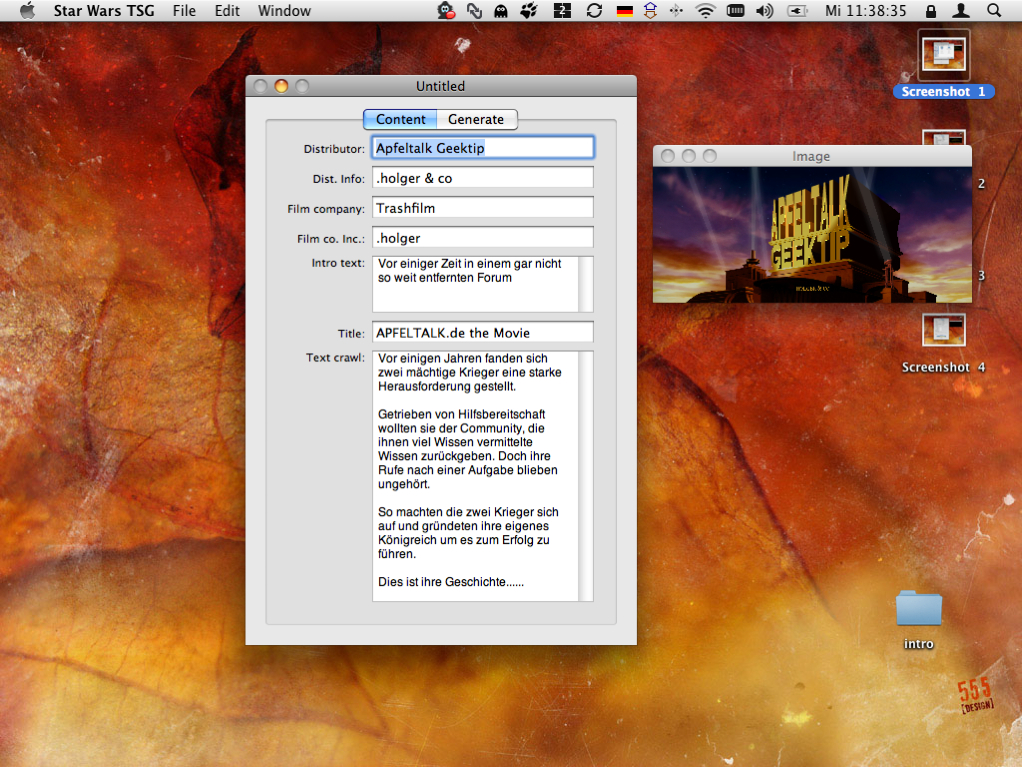Click the 'Title:' label
The image size is (1022, 767).
point(351,333)
